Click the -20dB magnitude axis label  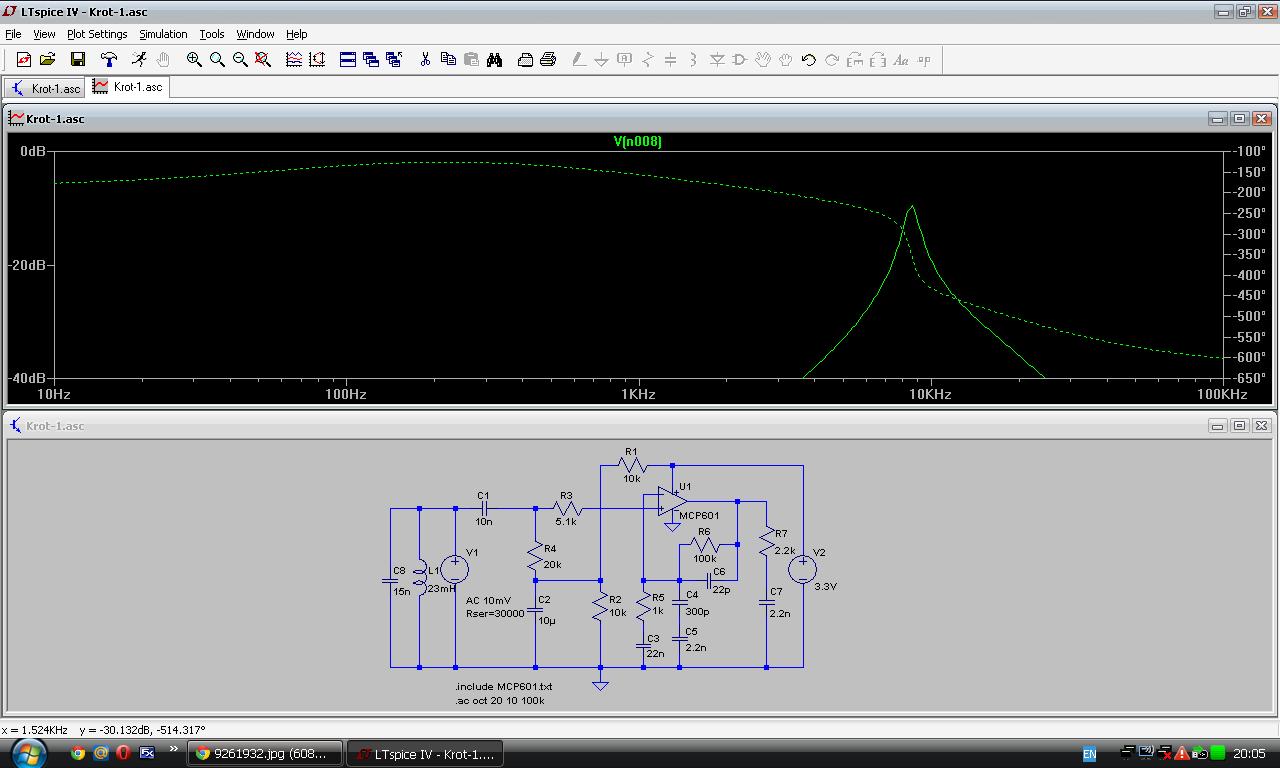click(27, 265)
